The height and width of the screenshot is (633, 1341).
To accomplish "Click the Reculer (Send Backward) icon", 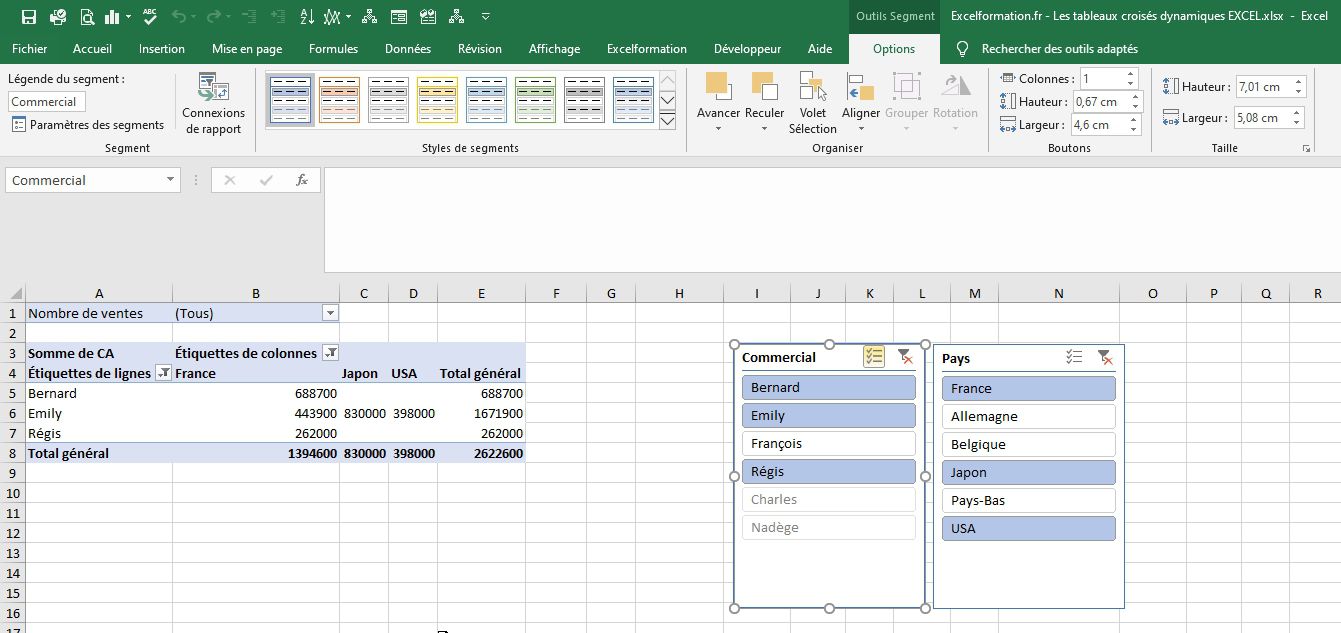I will point(765,95).
